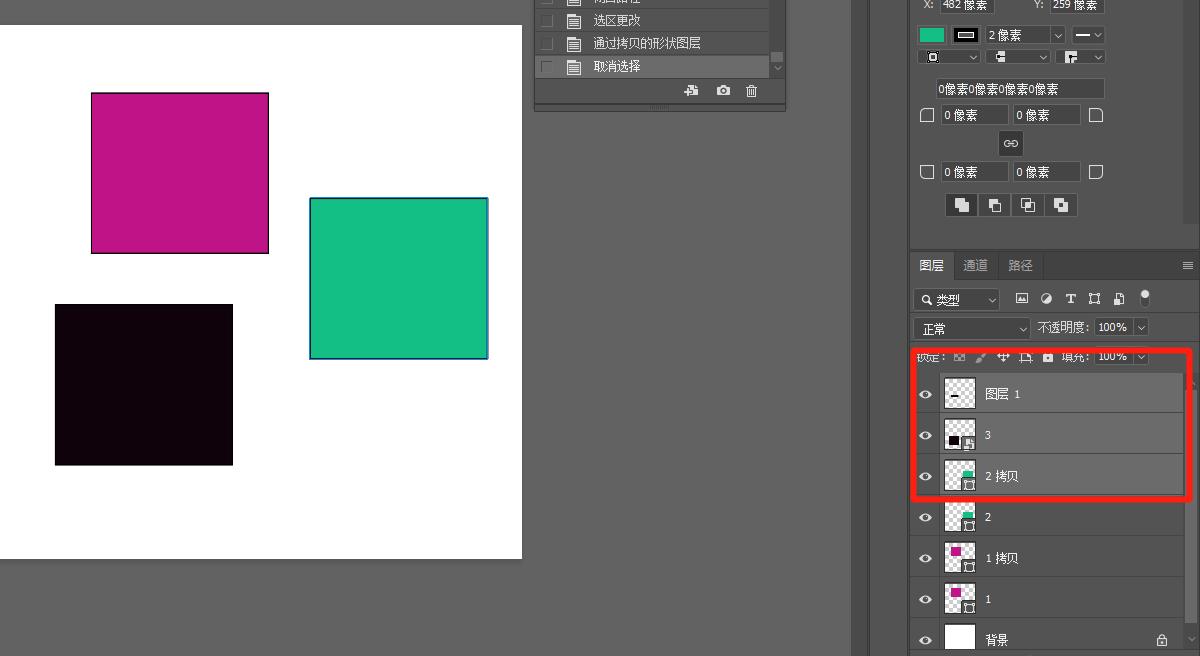Toggle visibility of the 背景 layer
This screenshot has width=1200, height=656.
coord(925,640)
